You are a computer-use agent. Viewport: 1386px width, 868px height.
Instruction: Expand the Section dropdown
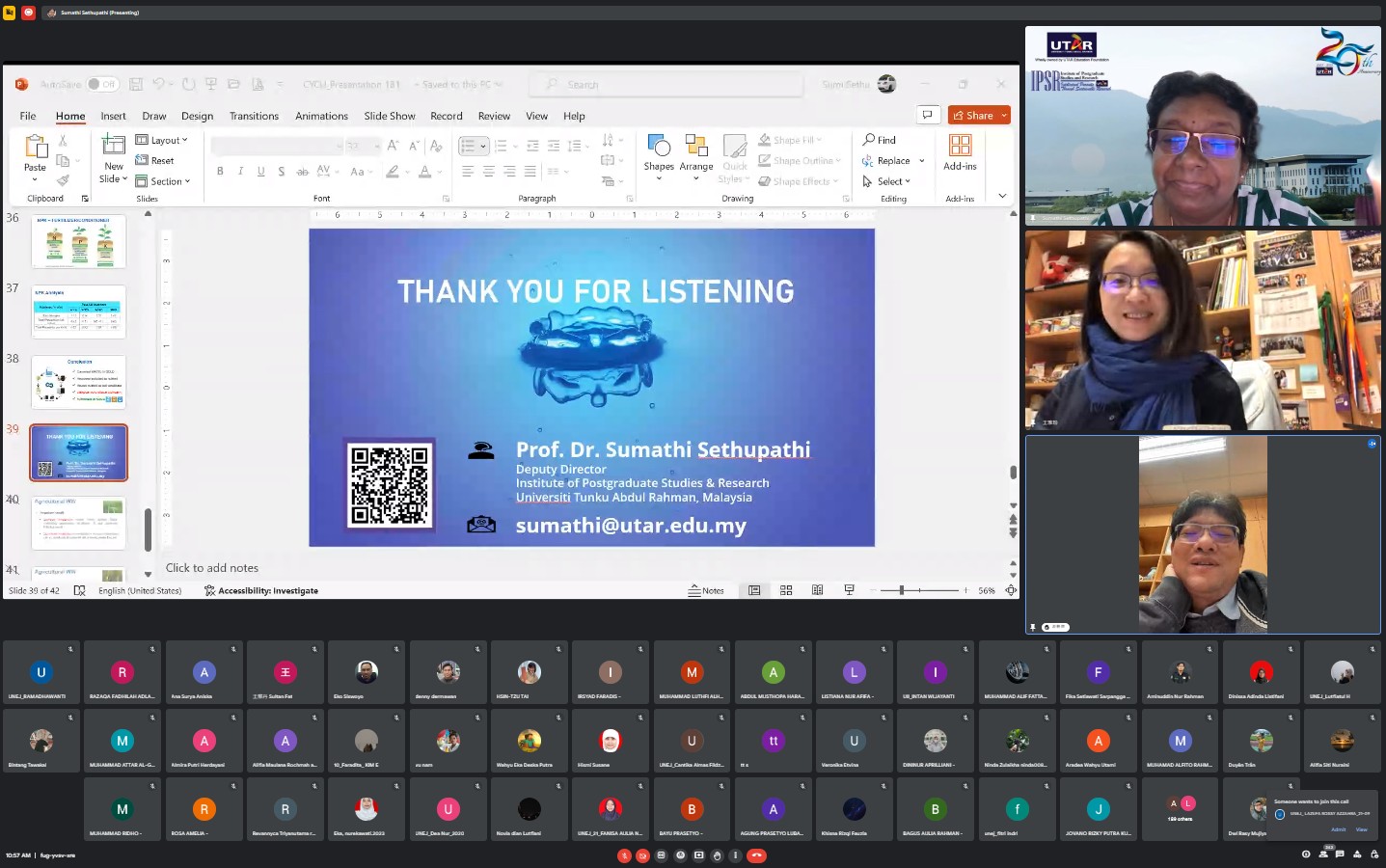click(163, 180)
